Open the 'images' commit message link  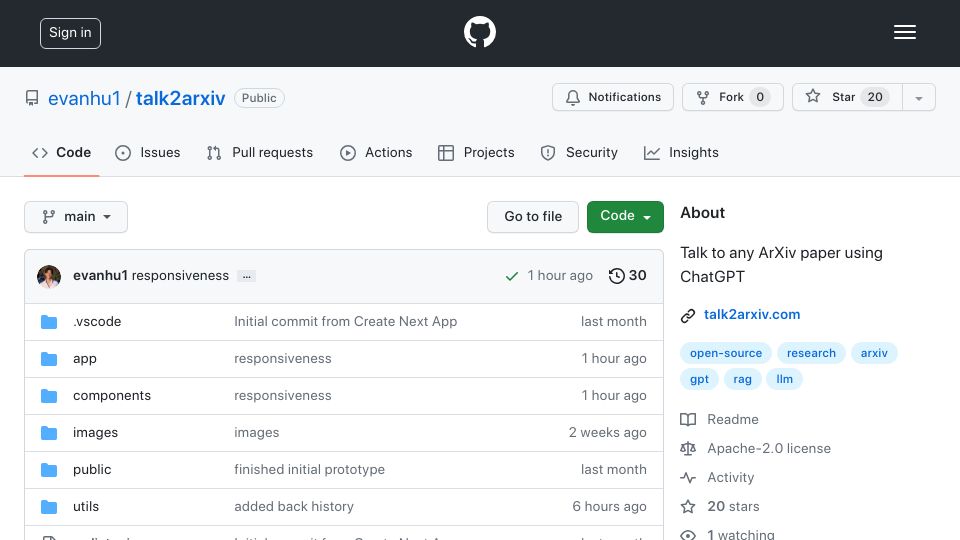[257, 432]
